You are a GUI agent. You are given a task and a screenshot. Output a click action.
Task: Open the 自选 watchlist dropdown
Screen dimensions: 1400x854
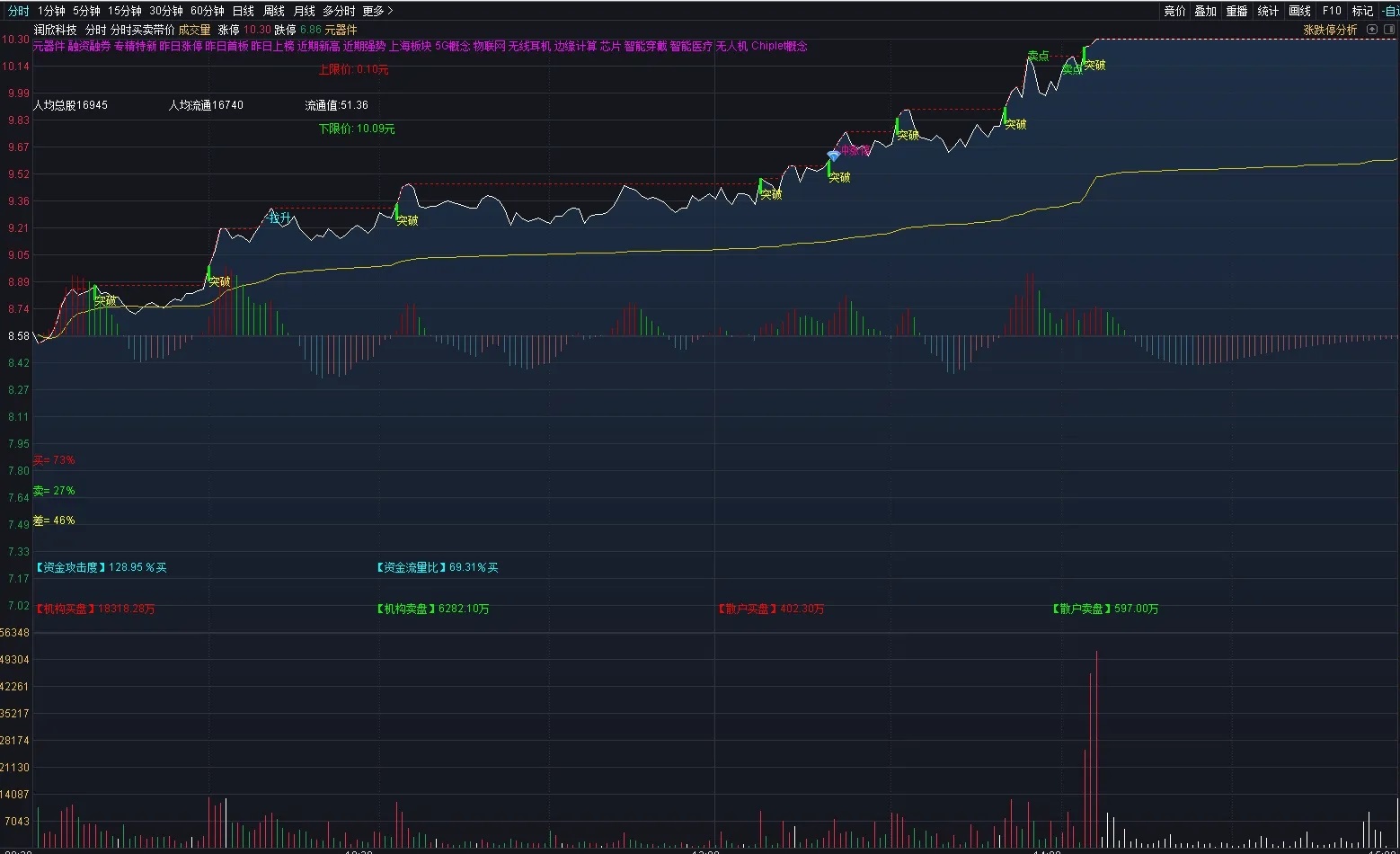(x=1390, y=11)
